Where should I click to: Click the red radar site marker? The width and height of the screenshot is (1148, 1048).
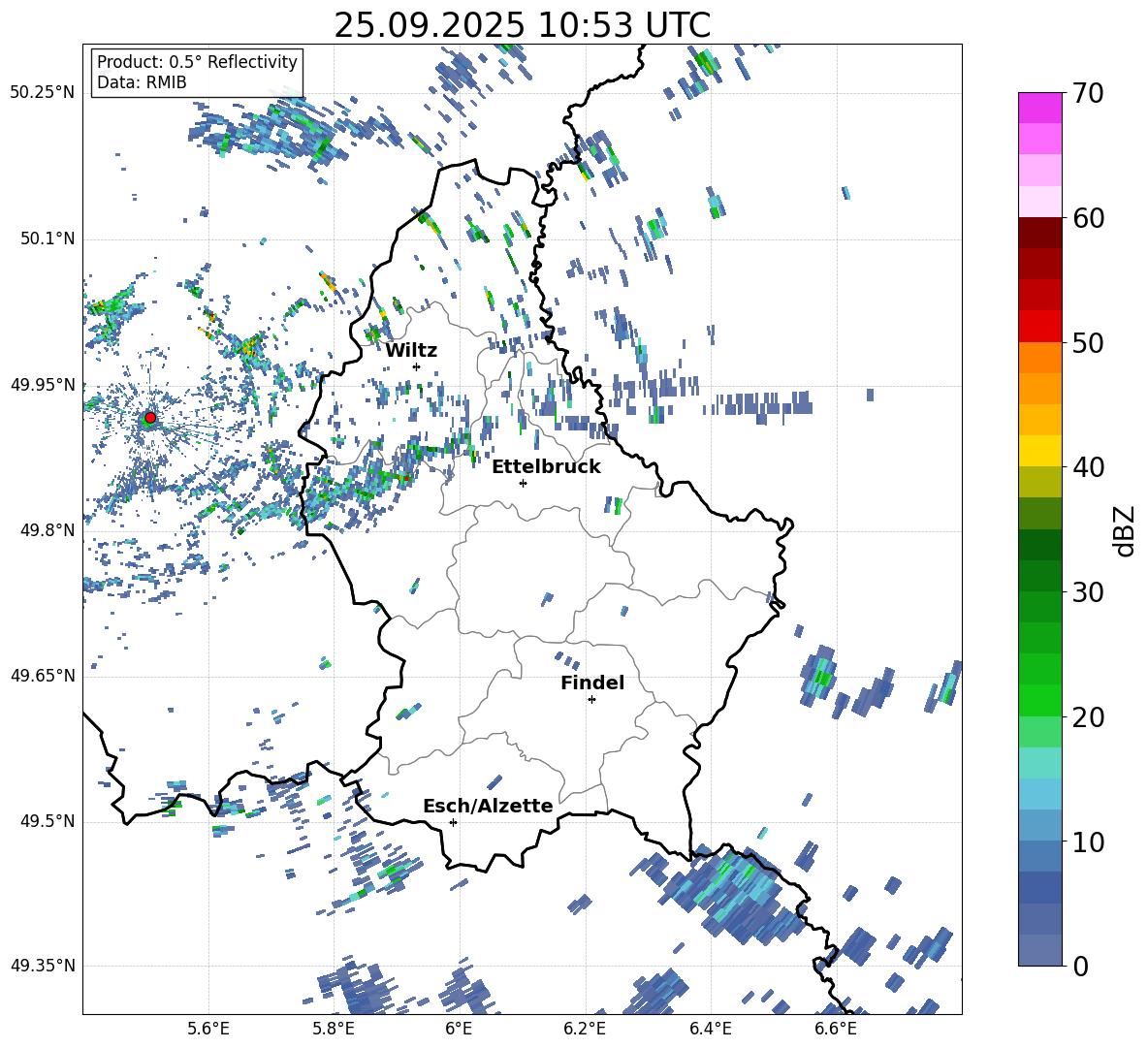pos(150,418)
